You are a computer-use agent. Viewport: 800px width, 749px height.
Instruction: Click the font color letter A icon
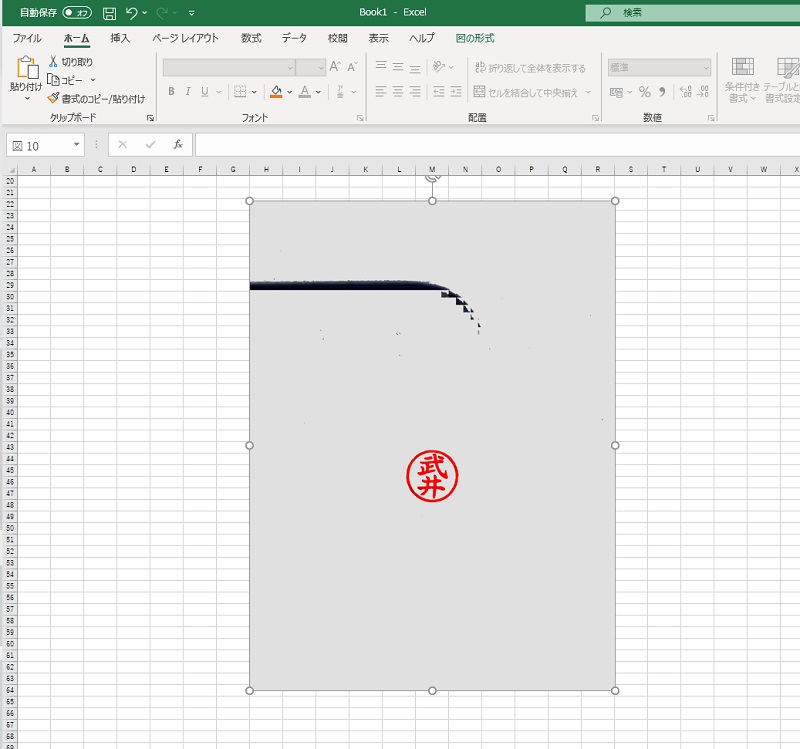304,92
